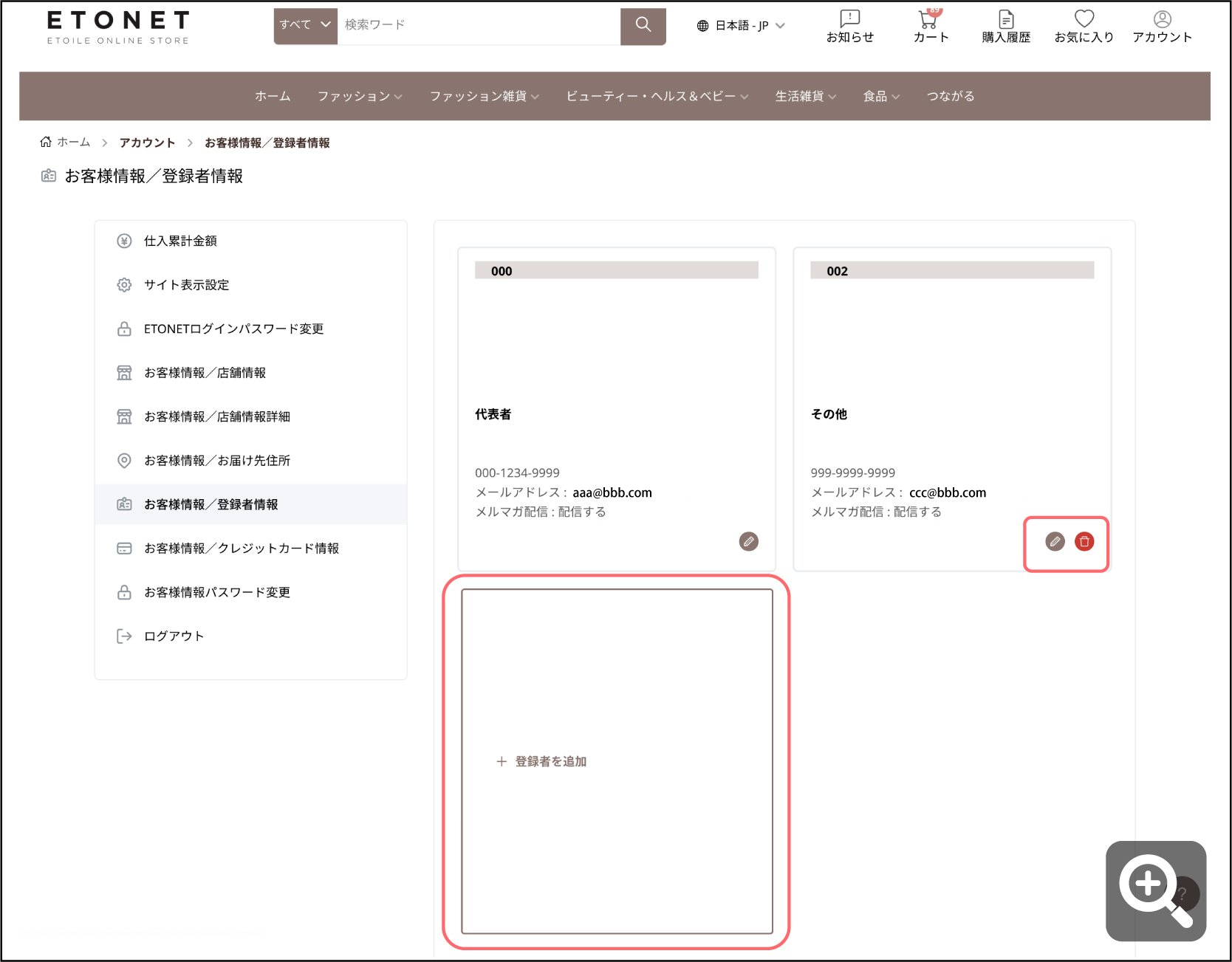Click the home icon in breadcrumb
Viewport: 1232px width, 962px height.
pos(46,142)
